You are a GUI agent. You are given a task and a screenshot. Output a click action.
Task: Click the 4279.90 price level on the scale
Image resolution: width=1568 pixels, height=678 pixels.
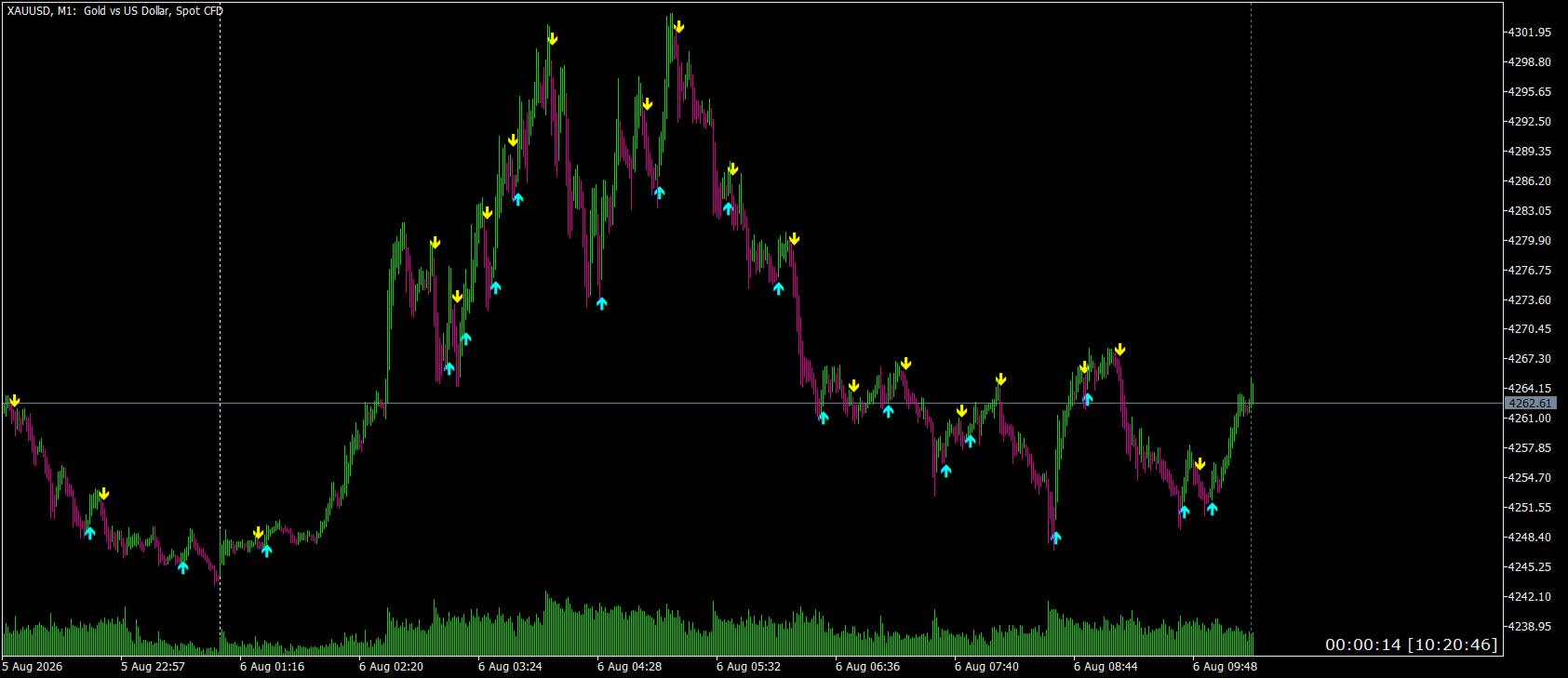pos(1530,241)
